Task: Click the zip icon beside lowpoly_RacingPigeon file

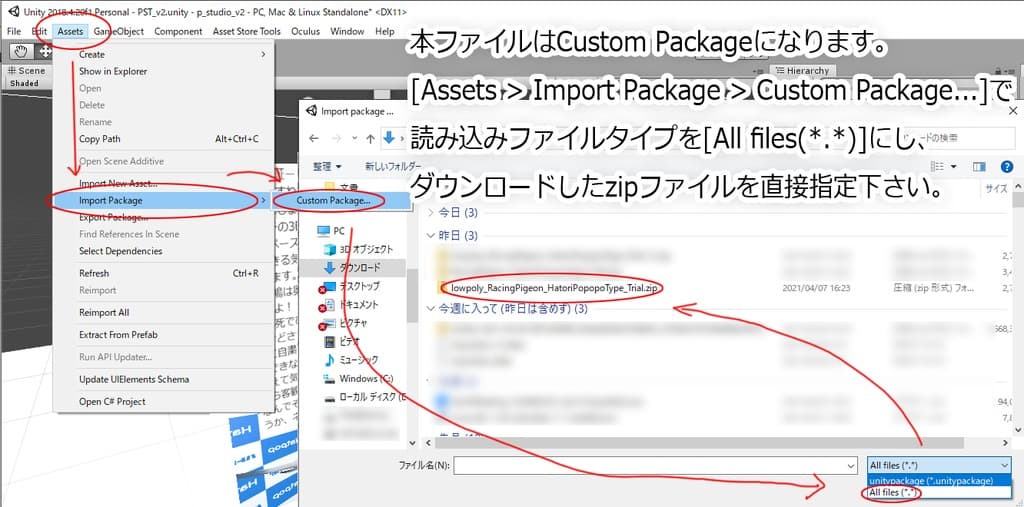Action: (445, 287)
